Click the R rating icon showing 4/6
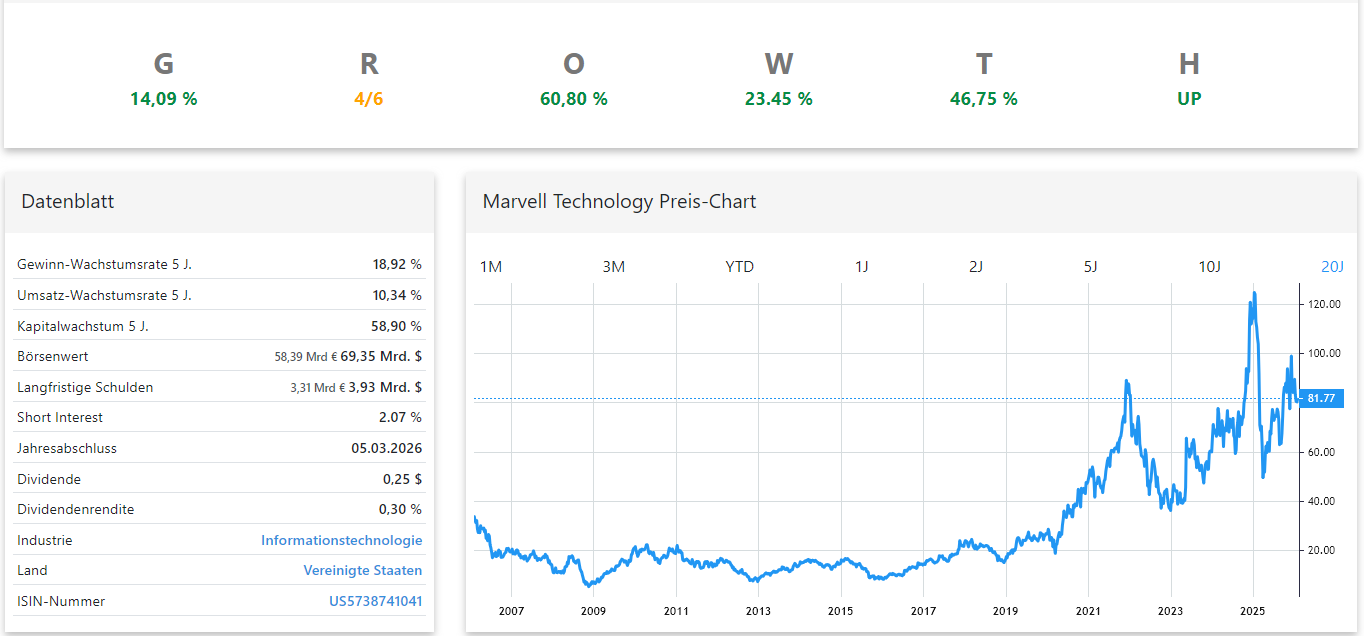 tap(368, 80)
